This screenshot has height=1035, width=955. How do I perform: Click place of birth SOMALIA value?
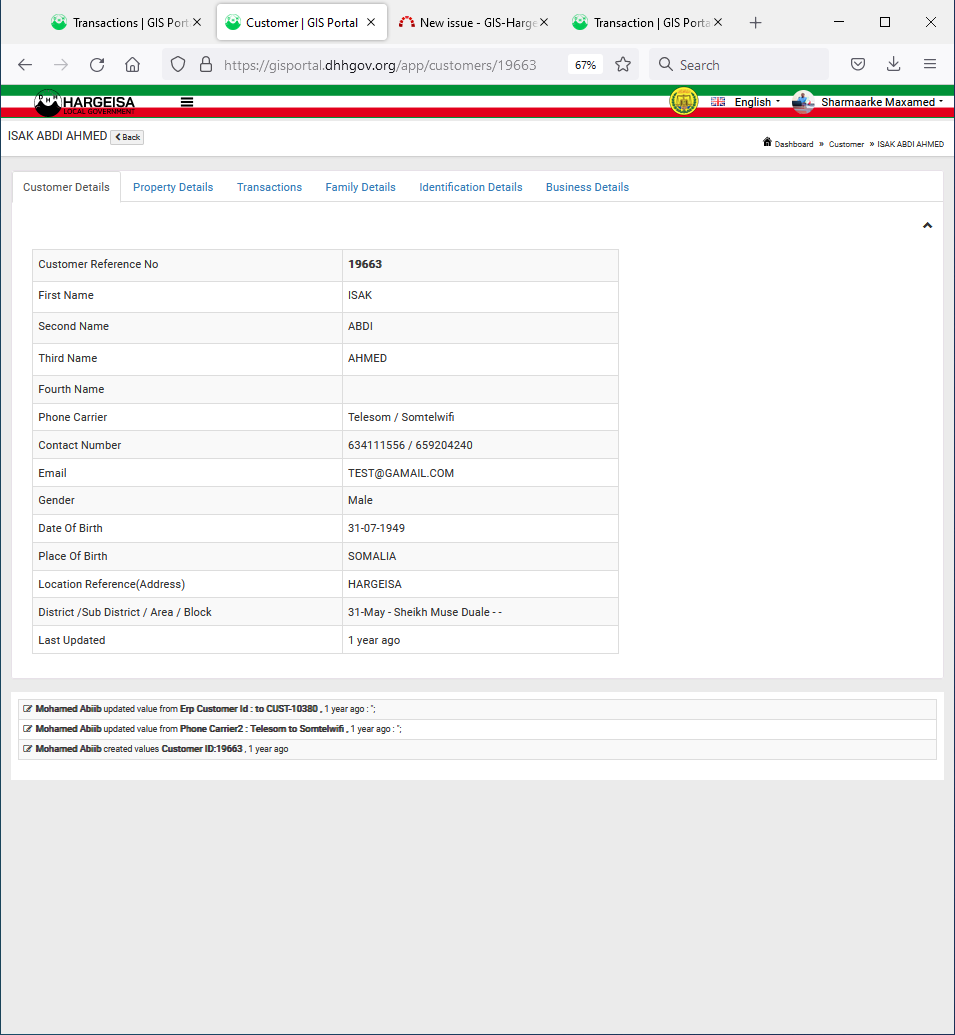point(372,556)
